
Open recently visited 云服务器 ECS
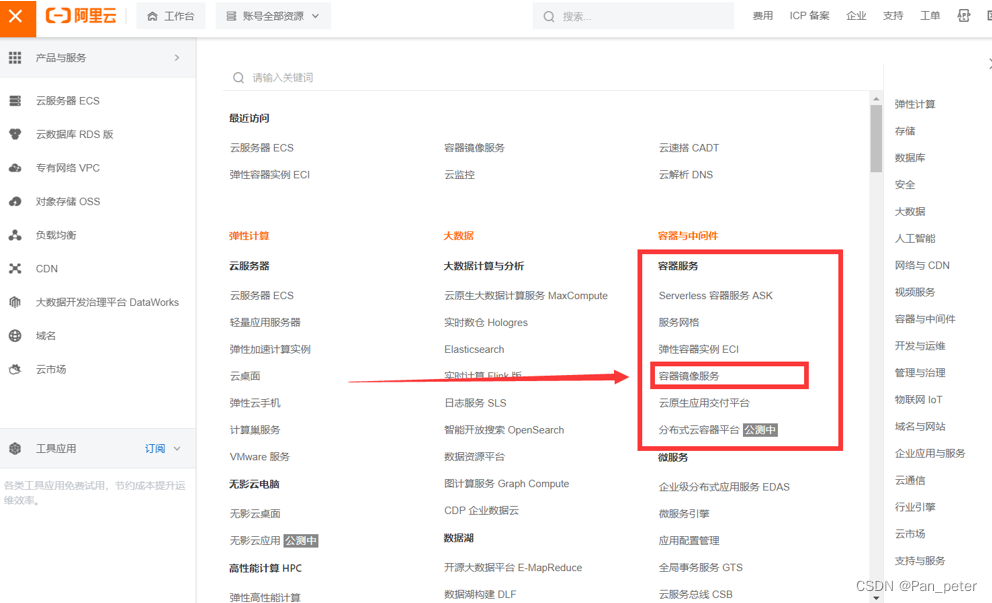261,147
